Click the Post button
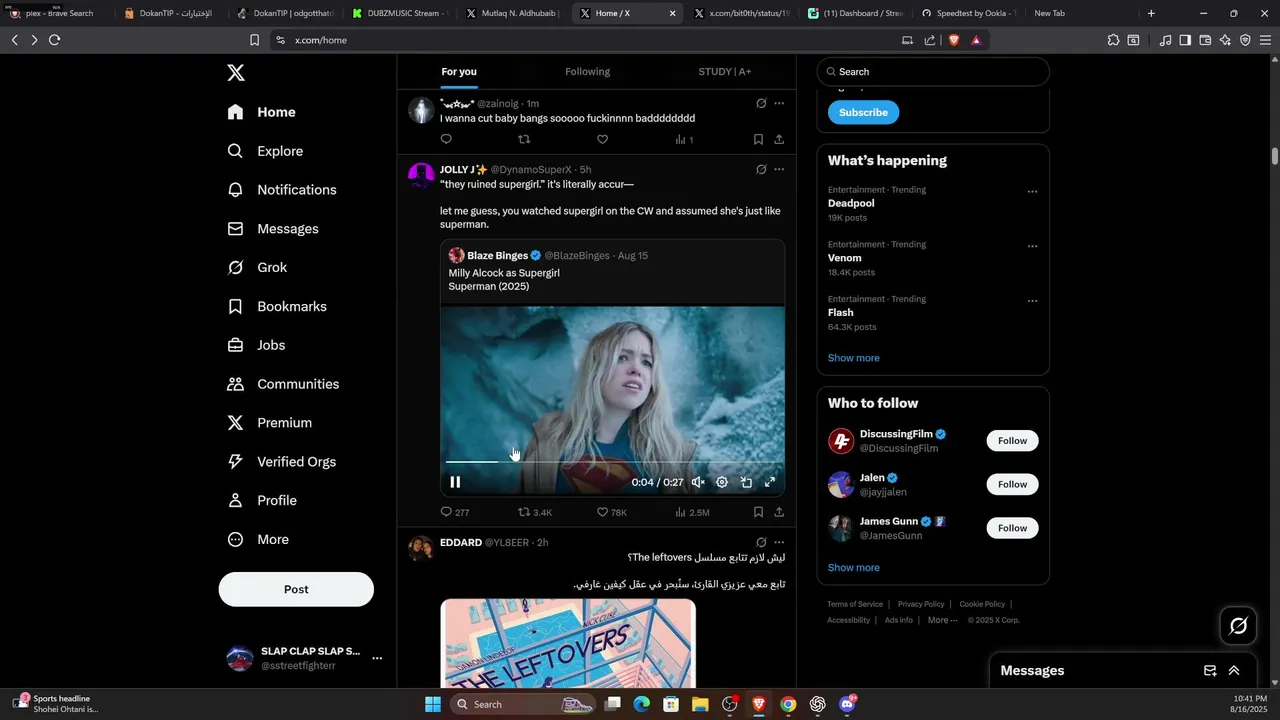This screenshot has height=720, width=1280. [x=296, y=589]
